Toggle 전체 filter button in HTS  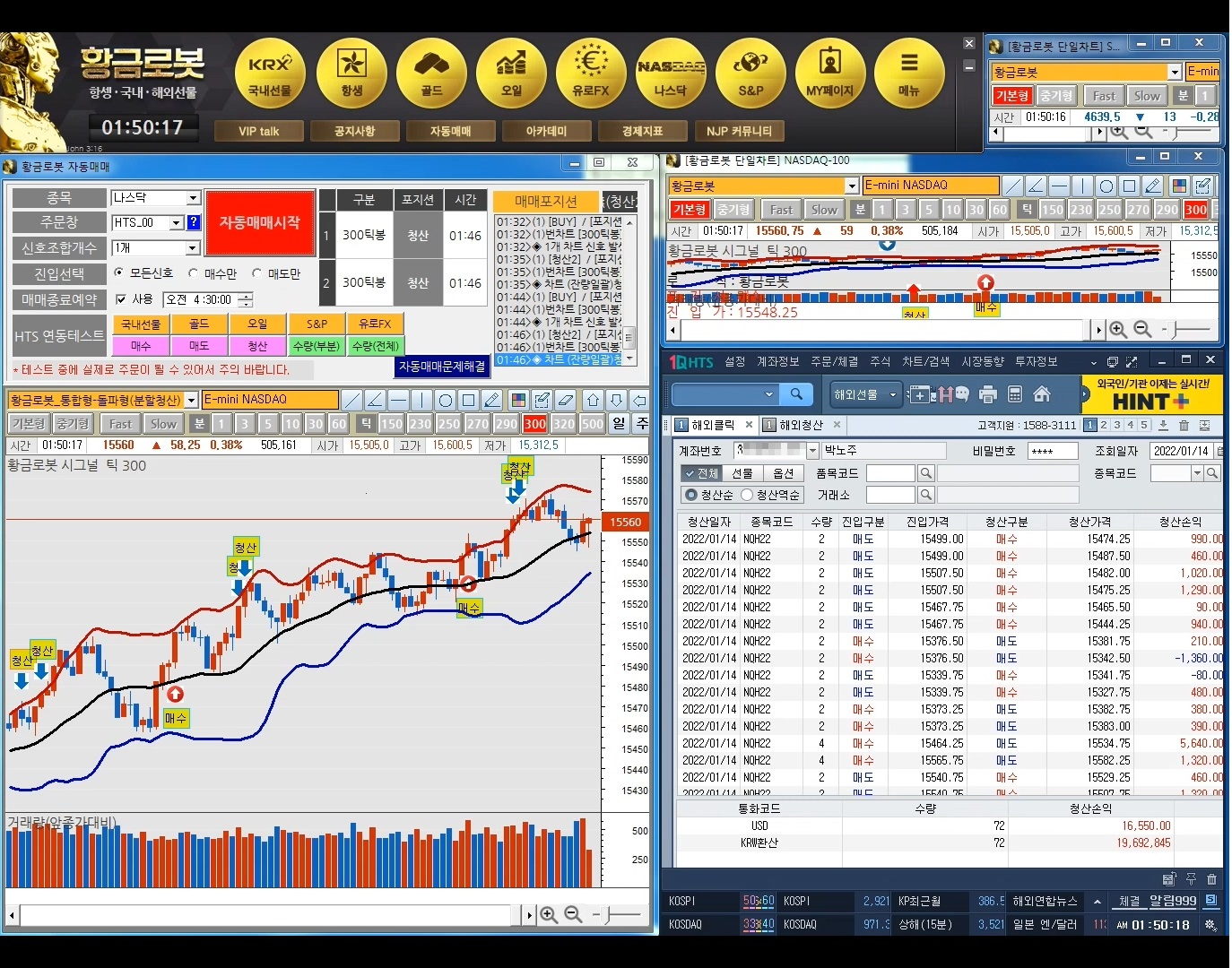700,473
